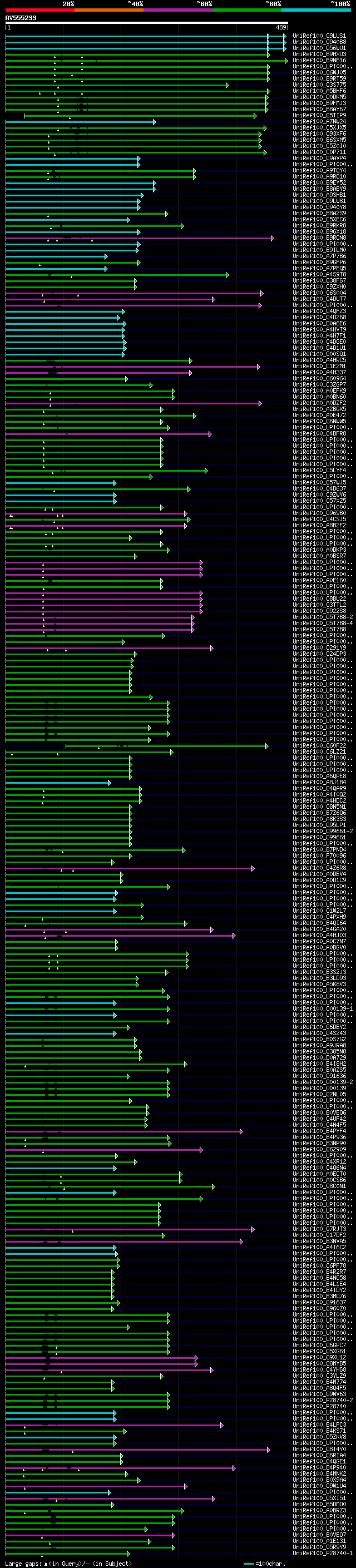
Task: Open hit UniRef100_B9HXU3
Action: pyautogui.click(x=319, y=54)
